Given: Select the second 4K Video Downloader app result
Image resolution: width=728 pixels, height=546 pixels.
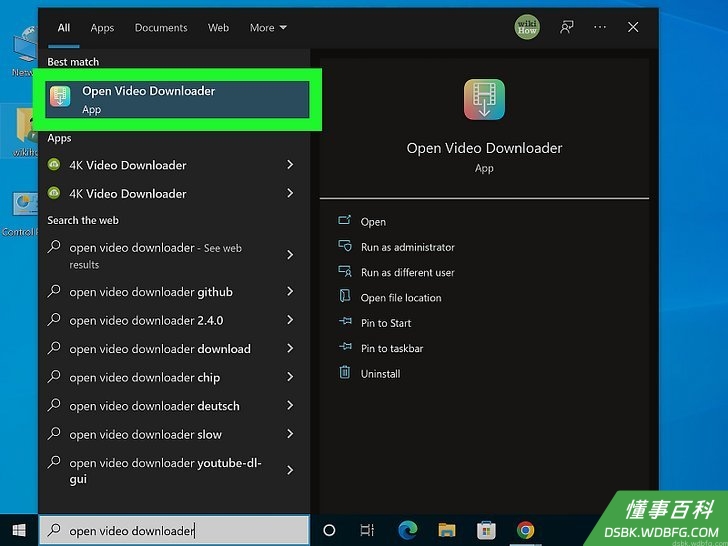Looking at the screenshot, I should (174, 193).
